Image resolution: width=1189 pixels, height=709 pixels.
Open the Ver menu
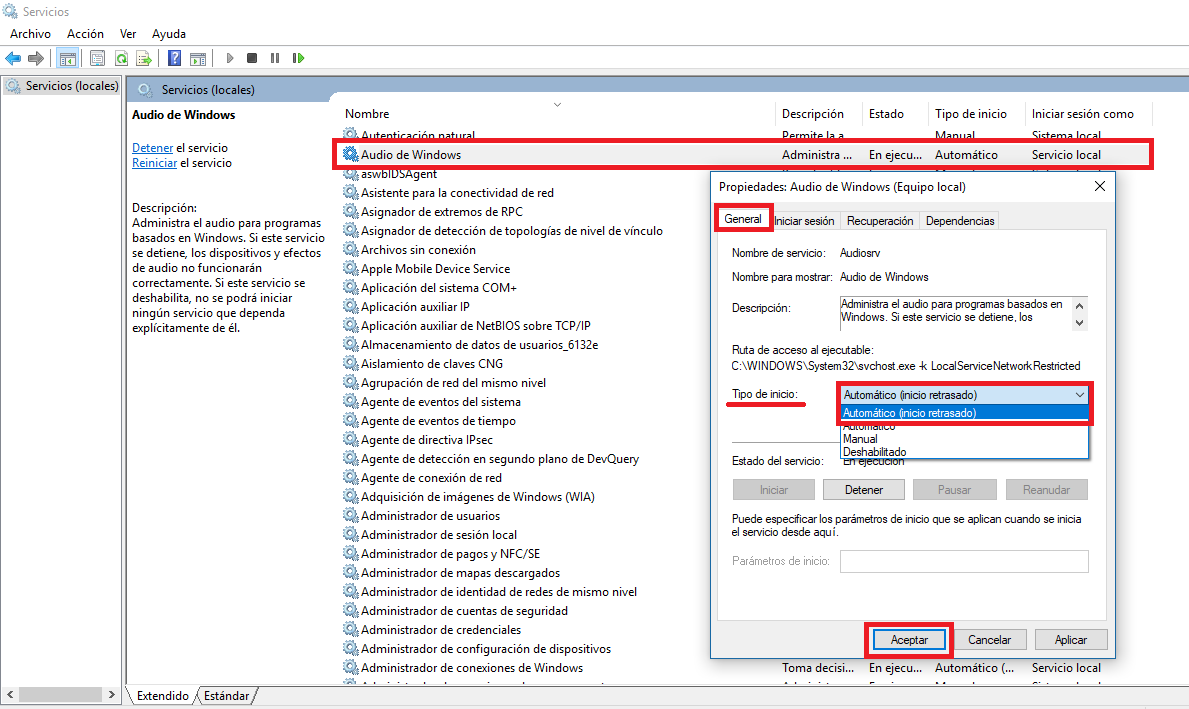tap(128, 34)
